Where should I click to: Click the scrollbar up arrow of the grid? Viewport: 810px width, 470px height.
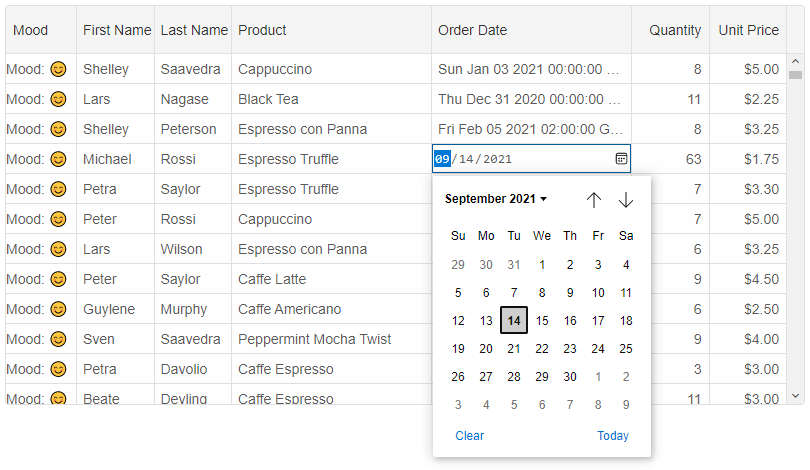[796, 61]
